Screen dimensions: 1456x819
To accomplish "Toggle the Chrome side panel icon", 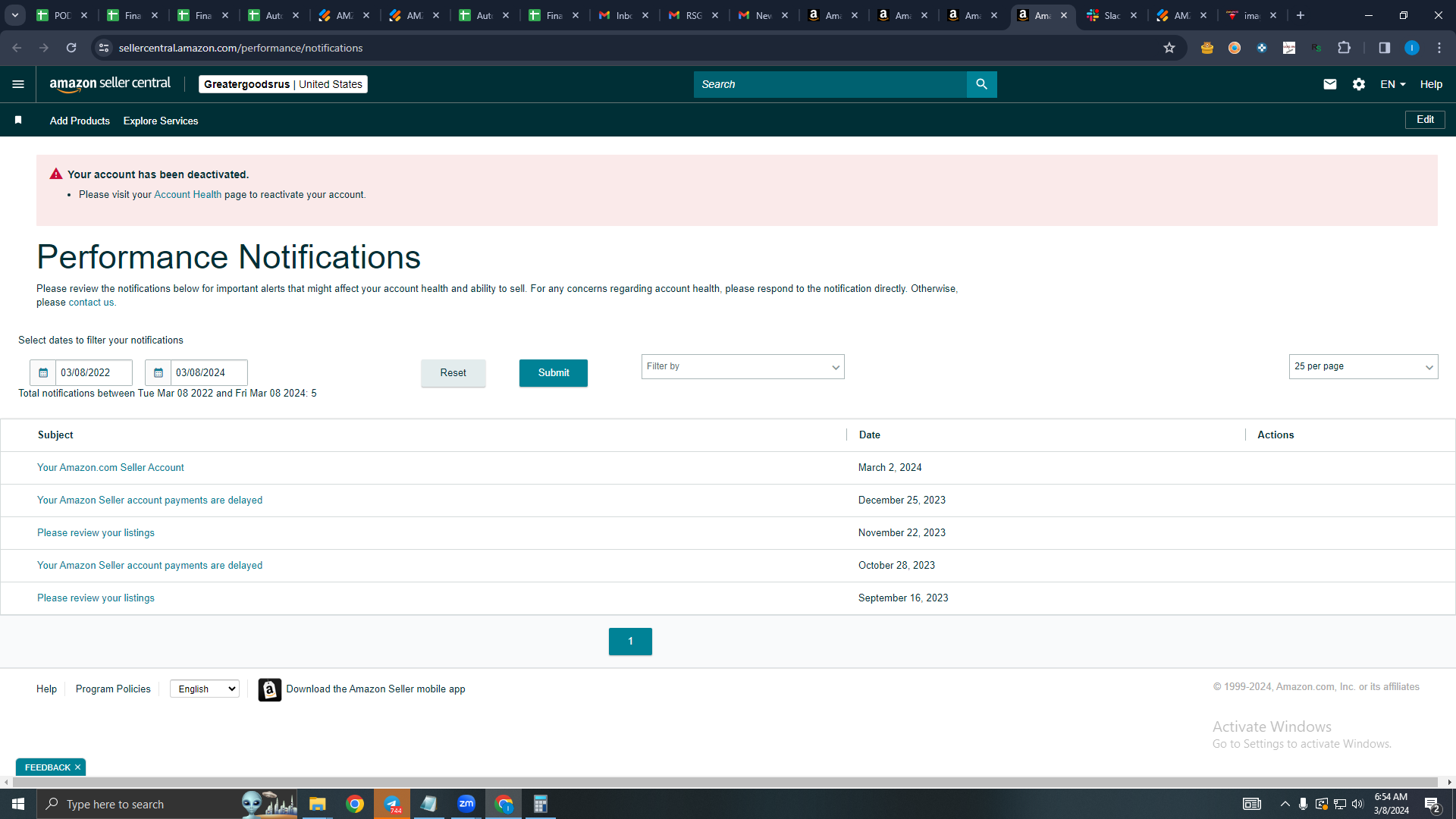I will (1384, 48).
